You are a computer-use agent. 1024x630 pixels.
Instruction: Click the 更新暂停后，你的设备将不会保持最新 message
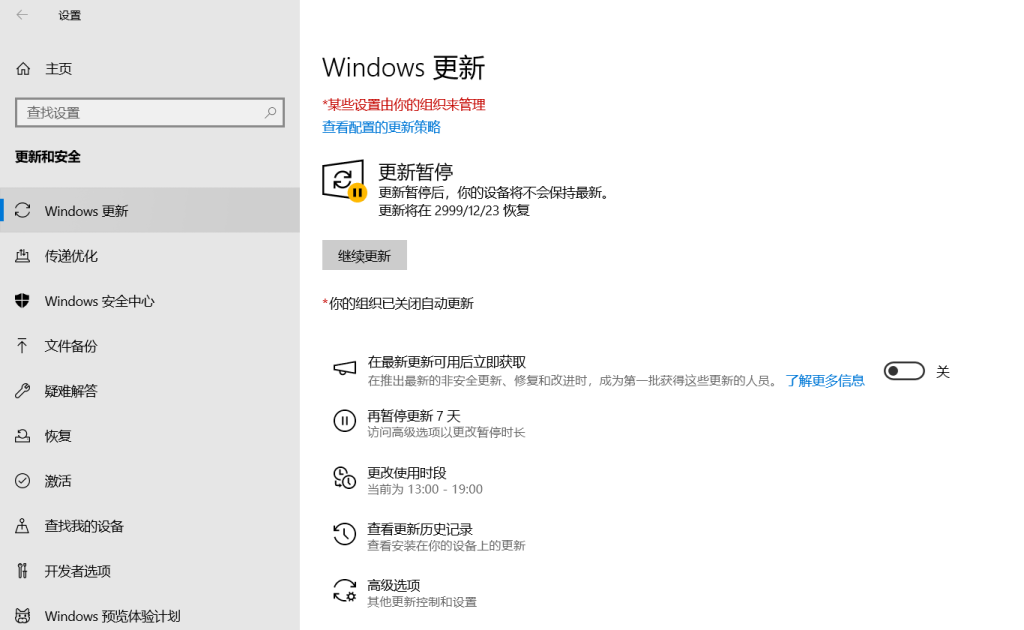point(494,193)
